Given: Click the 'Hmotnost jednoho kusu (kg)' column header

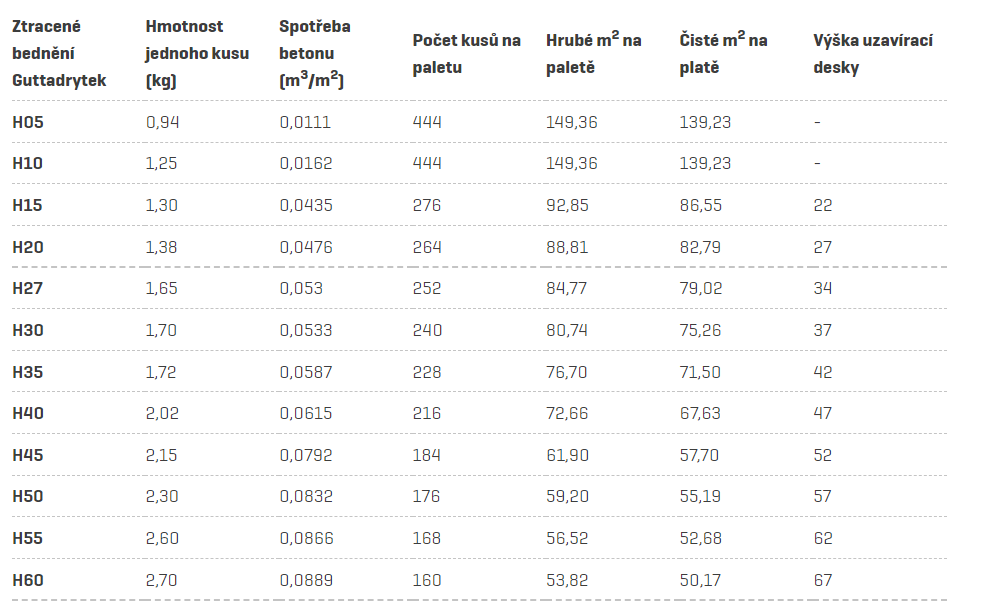Looking at the screenshot, I should (197, 54).
